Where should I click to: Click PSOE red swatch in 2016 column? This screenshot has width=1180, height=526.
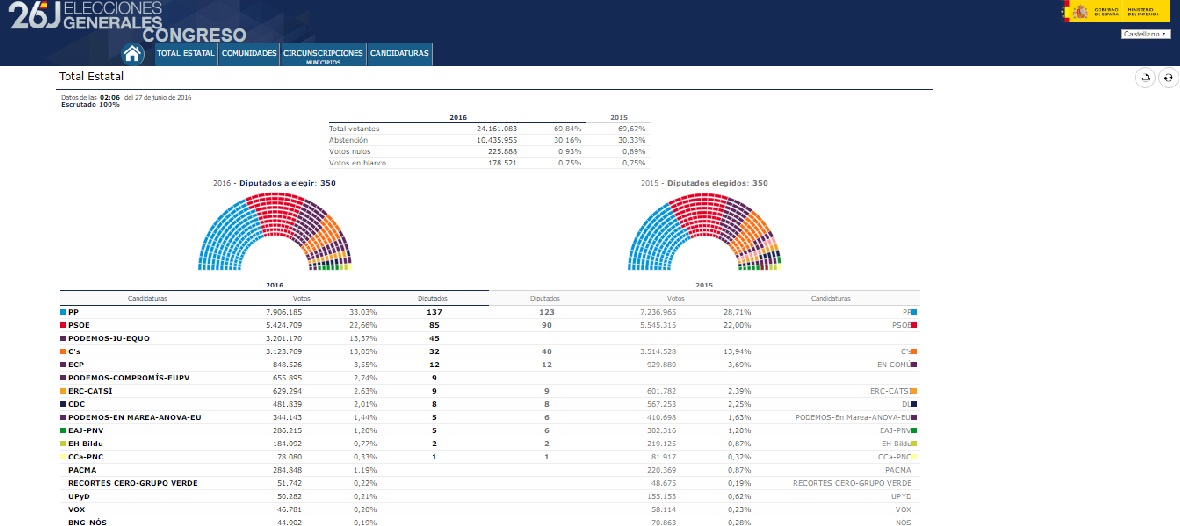[x=62, y=324]
